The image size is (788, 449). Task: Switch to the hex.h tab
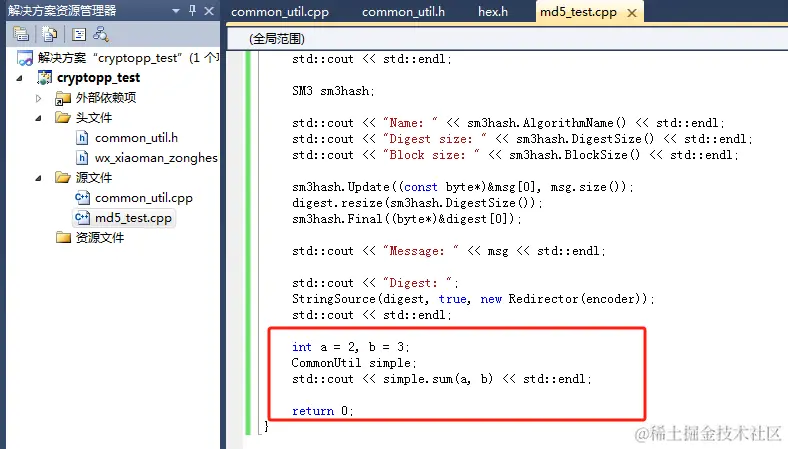point(493,12)
